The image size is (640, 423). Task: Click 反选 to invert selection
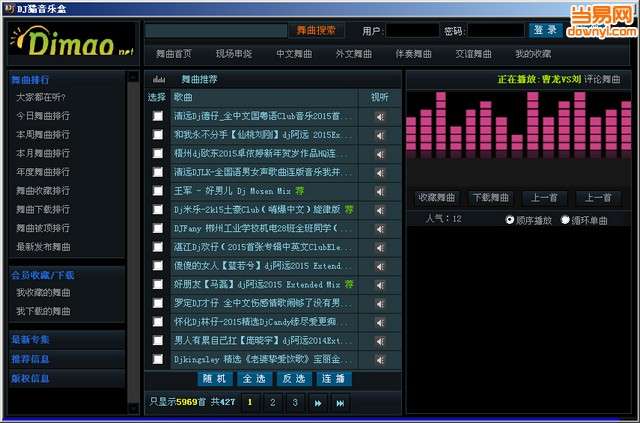[x=294, y=379]
